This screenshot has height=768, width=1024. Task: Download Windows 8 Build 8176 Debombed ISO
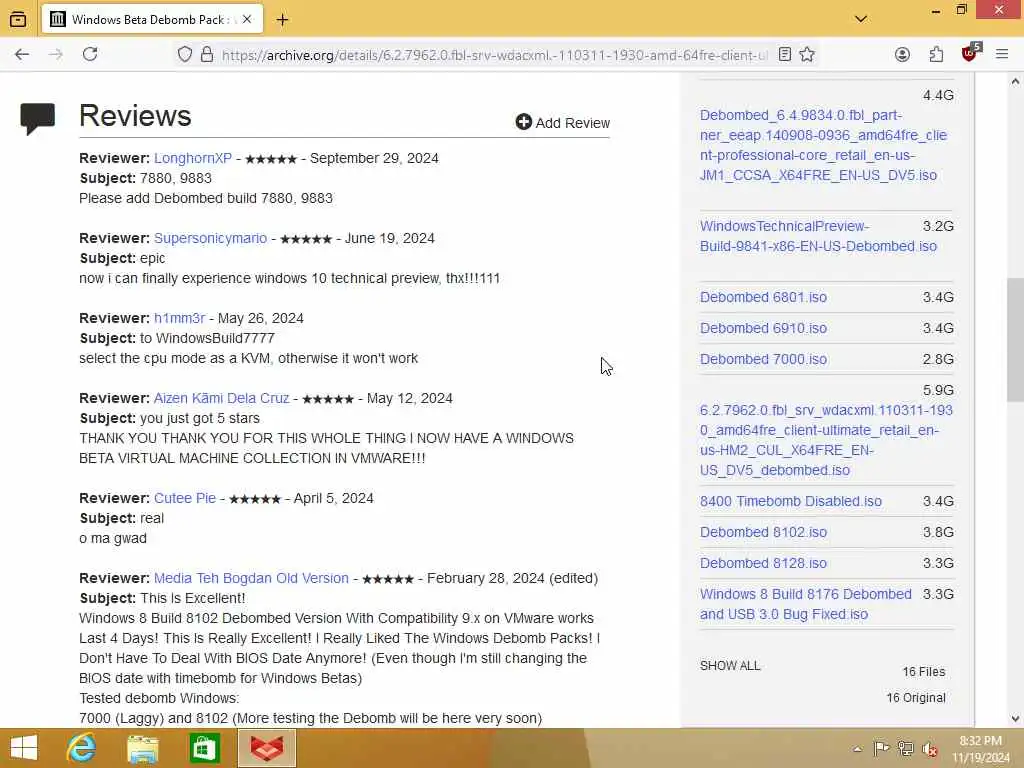coord(806,604)
